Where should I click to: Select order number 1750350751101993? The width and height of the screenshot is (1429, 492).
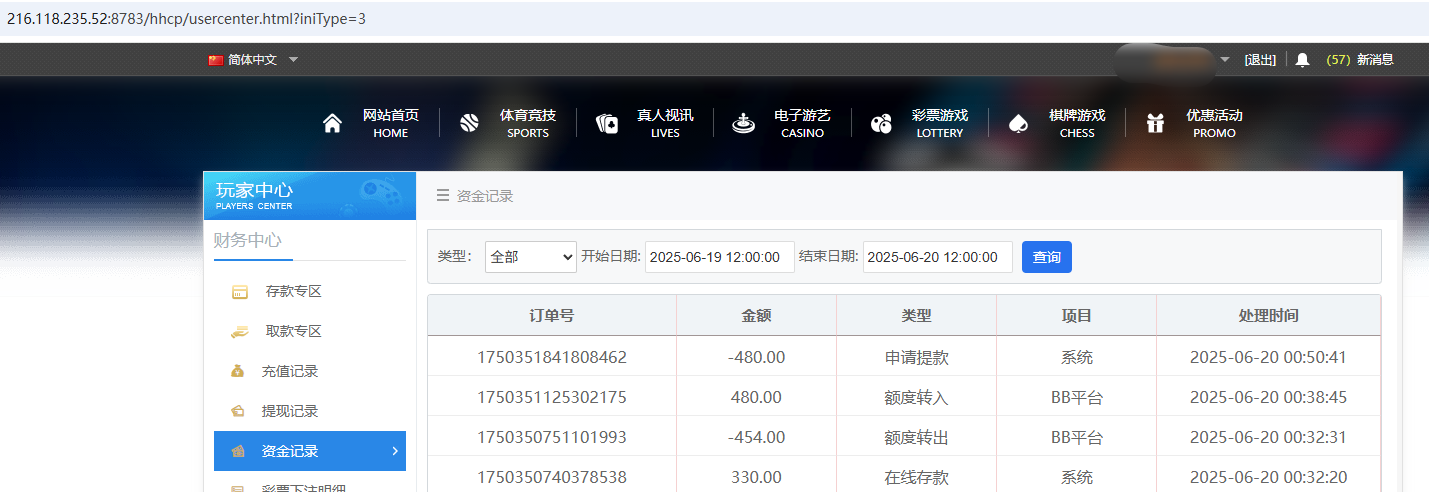click(552, 437)
